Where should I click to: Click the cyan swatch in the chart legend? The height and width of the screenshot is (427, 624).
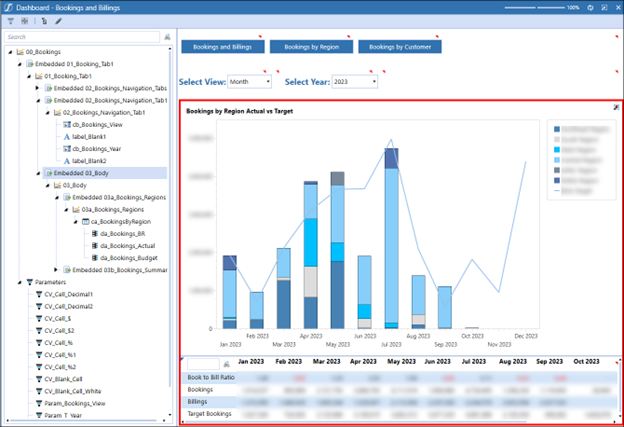click(x=557, y=150)
